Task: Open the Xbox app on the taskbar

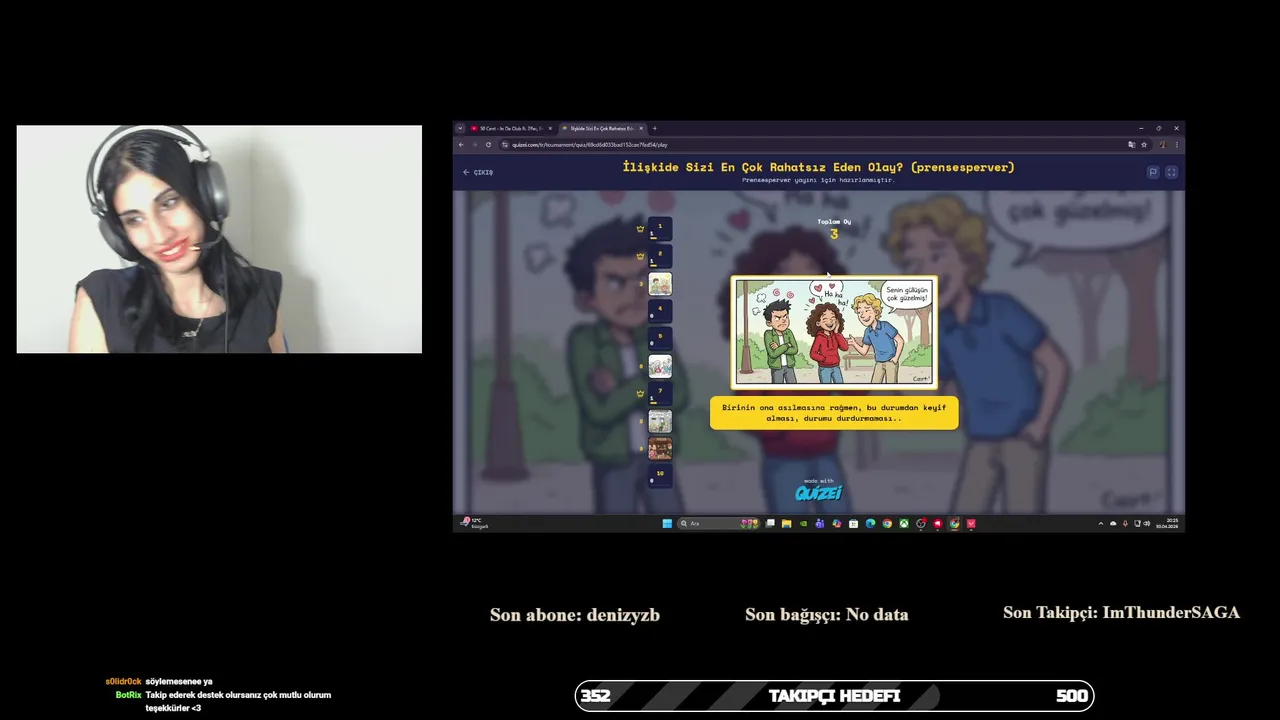Action: click(x=904, y=523)
